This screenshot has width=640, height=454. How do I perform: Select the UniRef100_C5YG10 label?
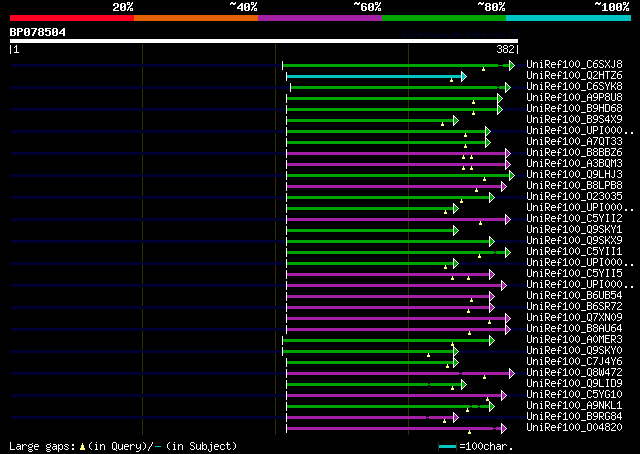pos(574,395)
